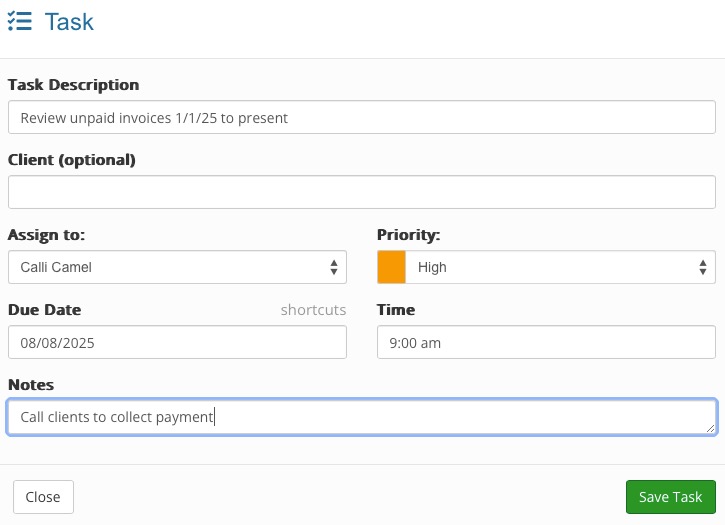
Task: Click into the empty Client field
Action: point(362,192)
